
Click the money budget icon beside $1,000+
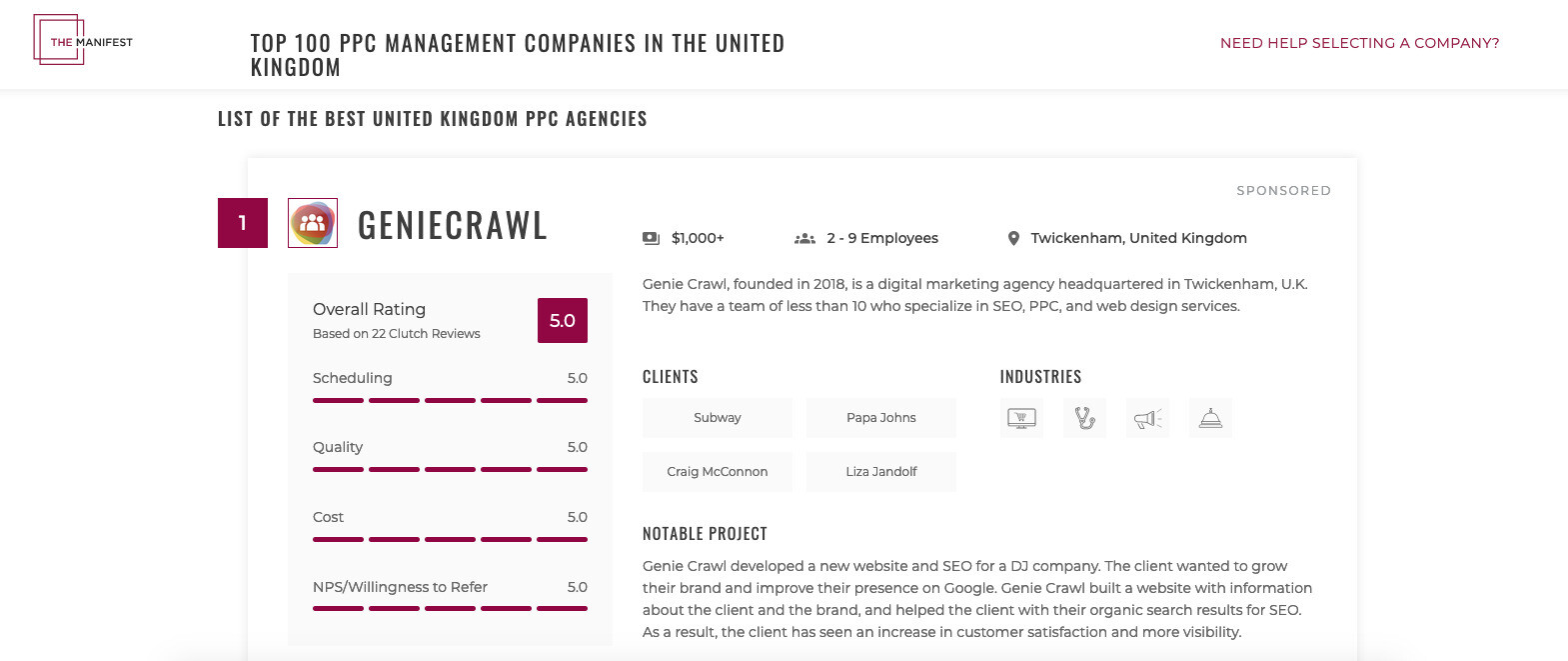tap(651, 238)
